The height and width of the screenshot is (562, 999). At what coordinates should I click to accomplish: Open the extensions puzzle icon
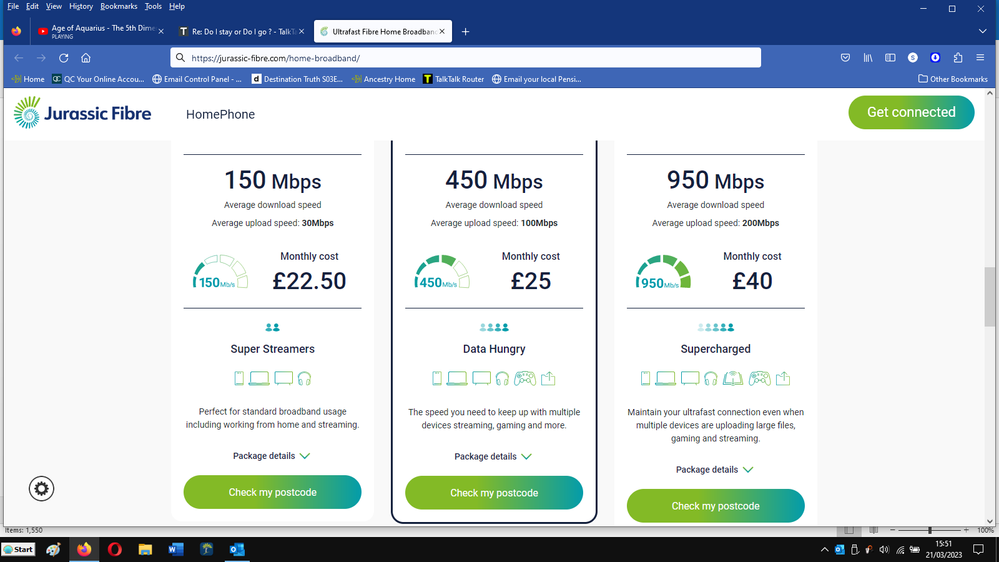pyautogui.click(x=958, y=58)
